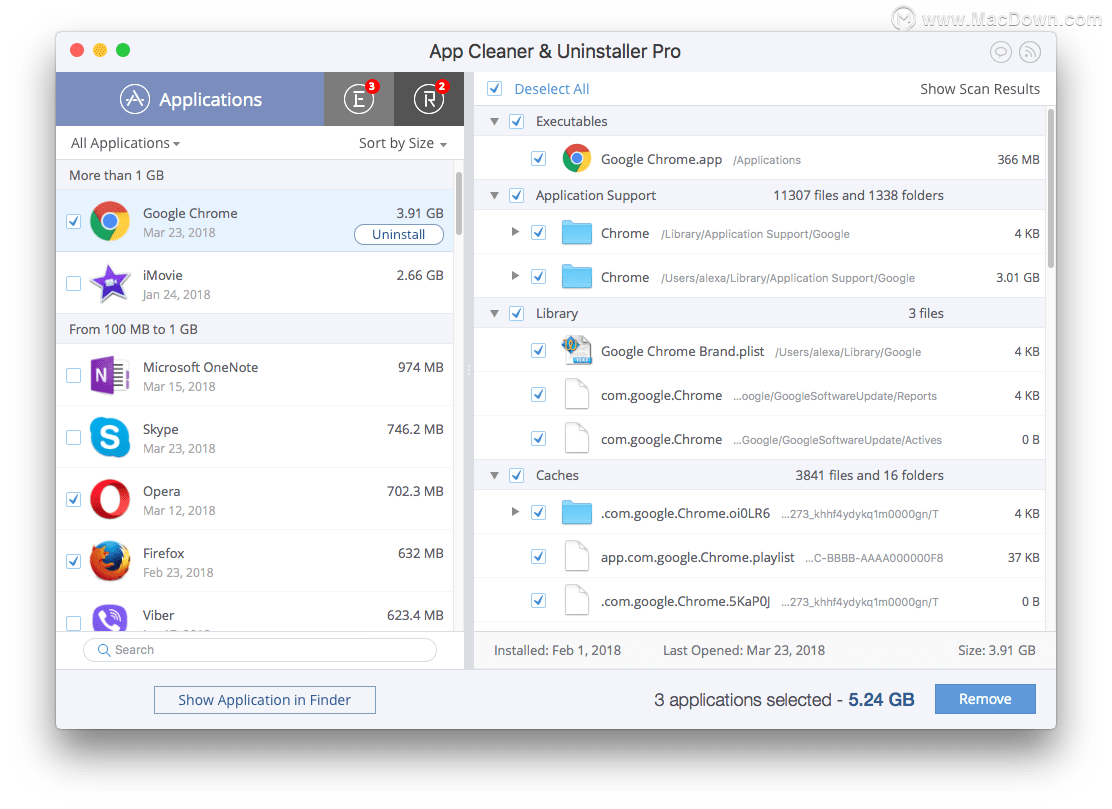The image size is (1112, 809).
Task: Open the Sort by Size dropdown
Action: pos(402,143)
